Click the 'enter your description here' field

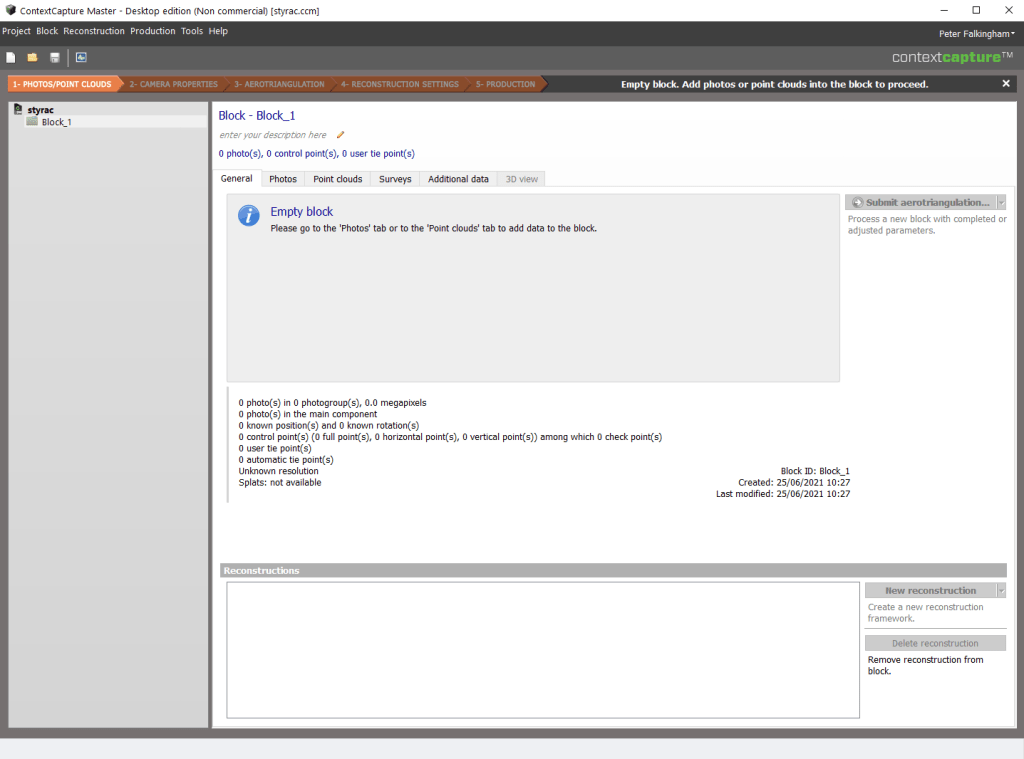273,135
